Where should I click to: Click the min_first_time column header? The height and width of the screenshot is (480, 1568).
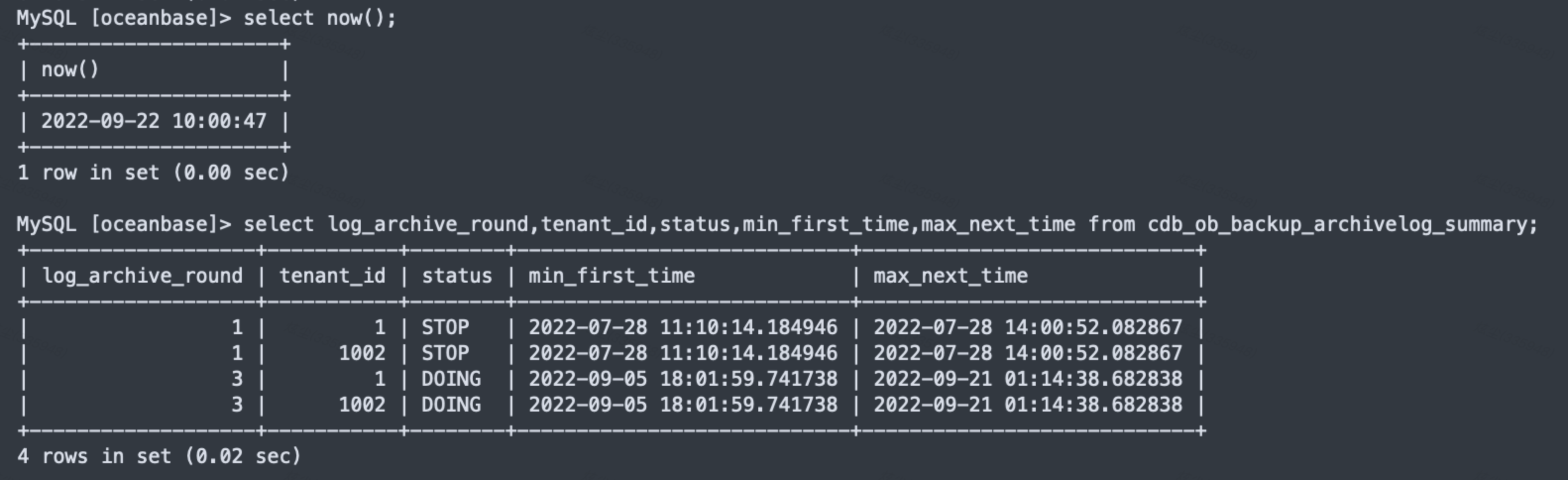pyautogui.click(x=611, y=277)
